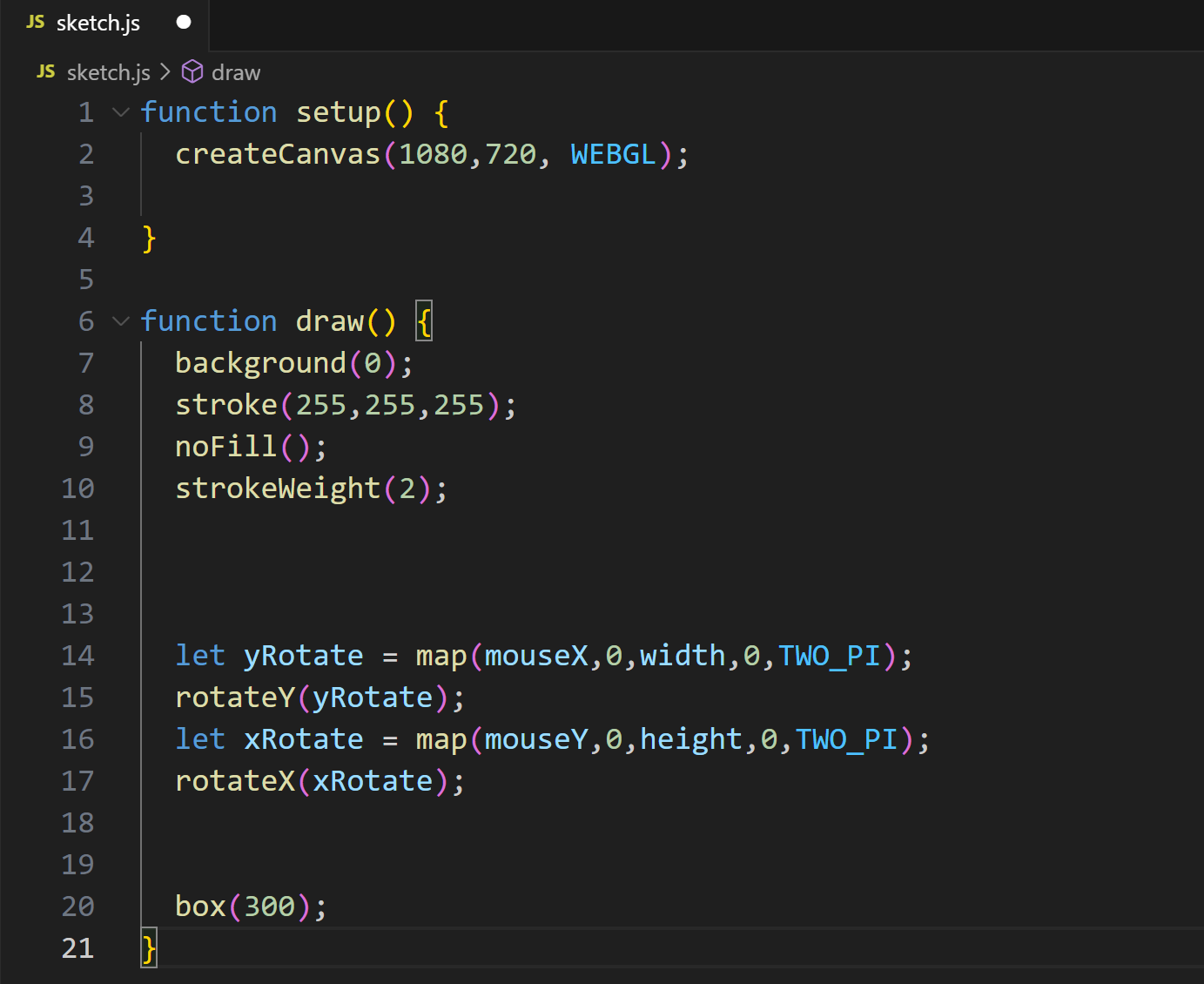Click the createCanvas function call
Viewport: 1204px width, 984px height.
pyautogui.click(x=278, y=154)
